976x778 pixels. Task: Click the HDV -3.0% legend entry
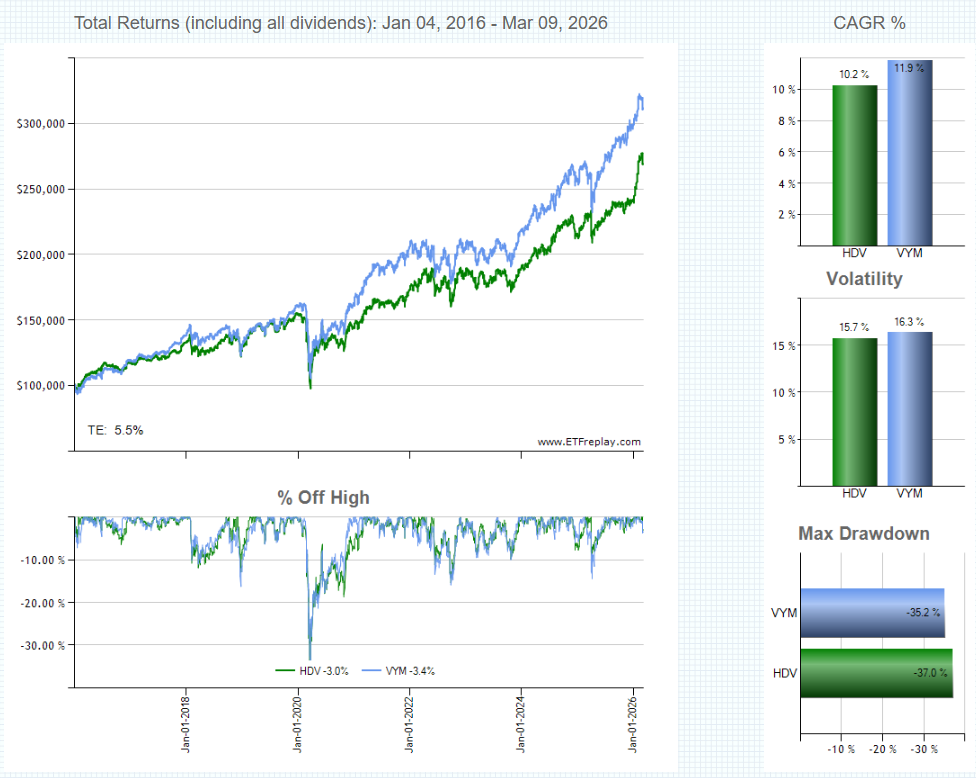coord(312,671)
